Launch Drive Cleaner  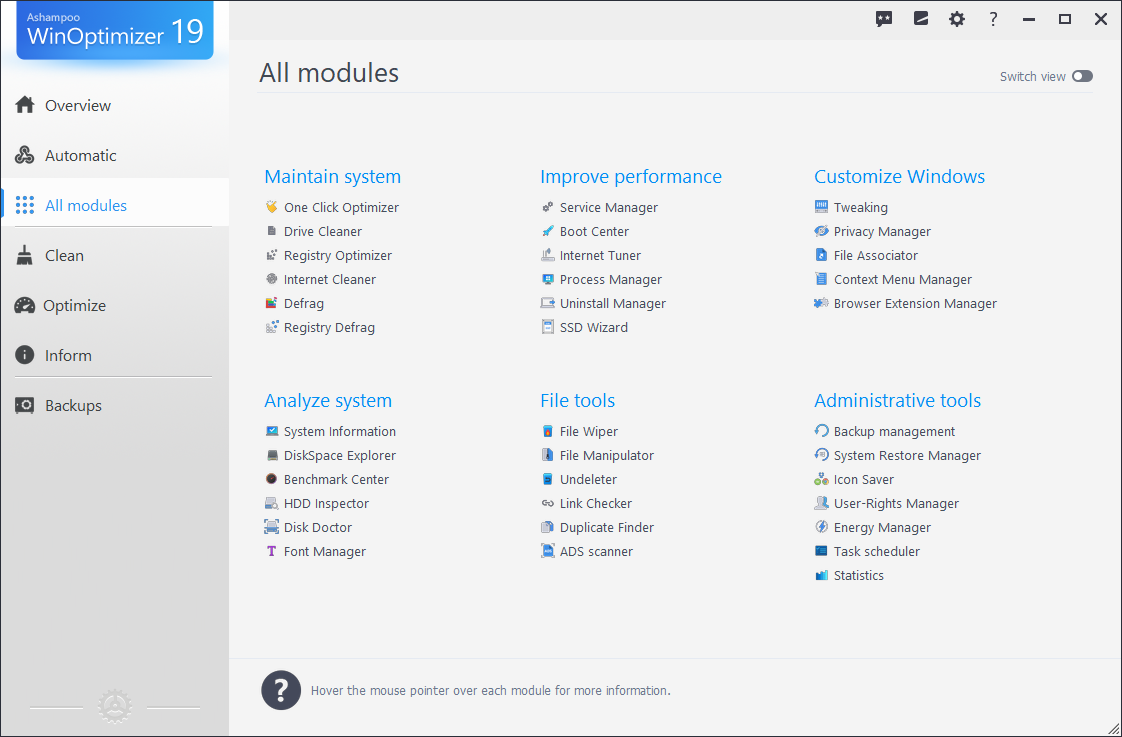(323, 231)
